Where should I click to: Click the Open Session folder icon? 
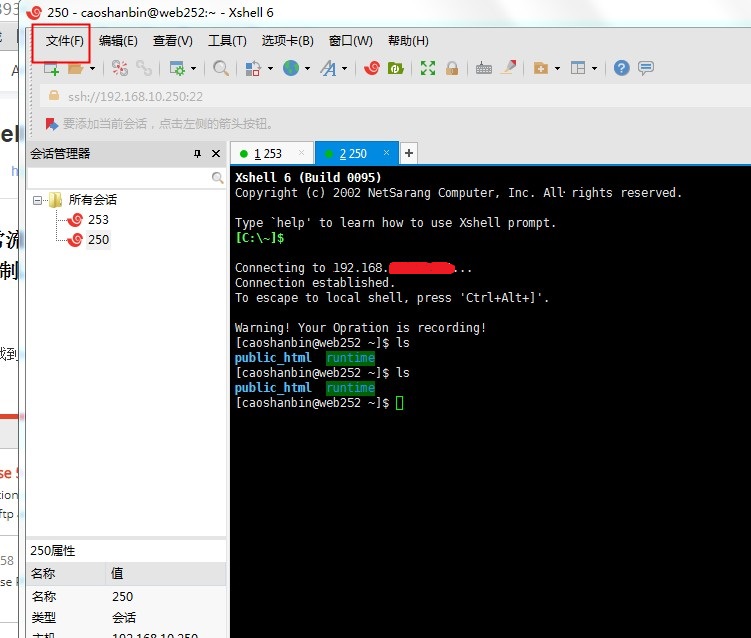75,69
